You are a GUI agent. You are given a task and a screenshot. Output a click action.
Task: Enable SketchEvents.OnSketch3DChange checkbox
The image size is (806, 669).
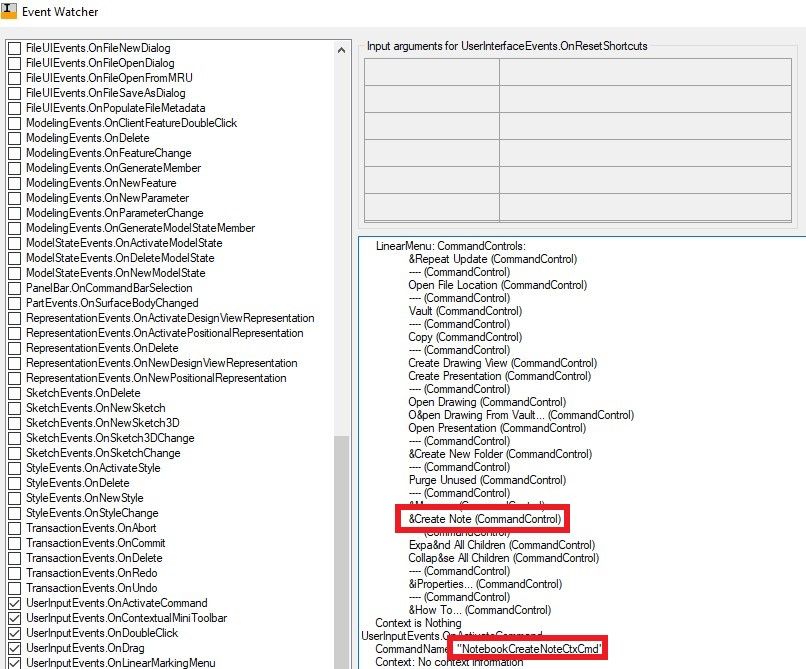click(x=14, y=438)
